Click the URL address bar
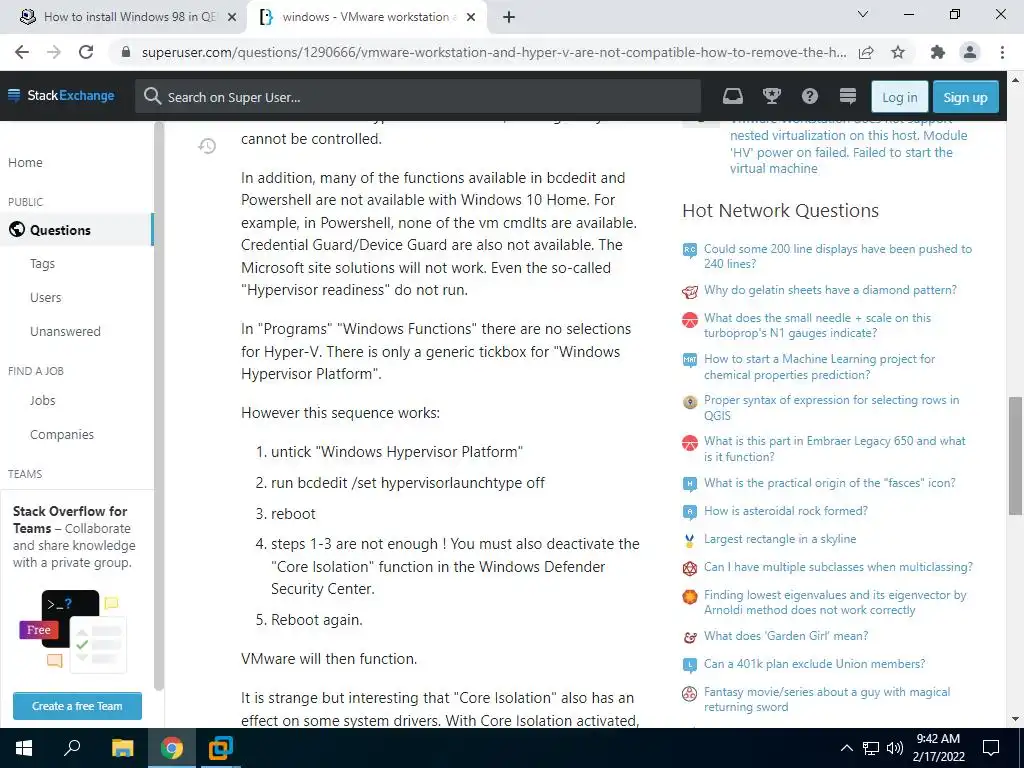 coord(494,52)
